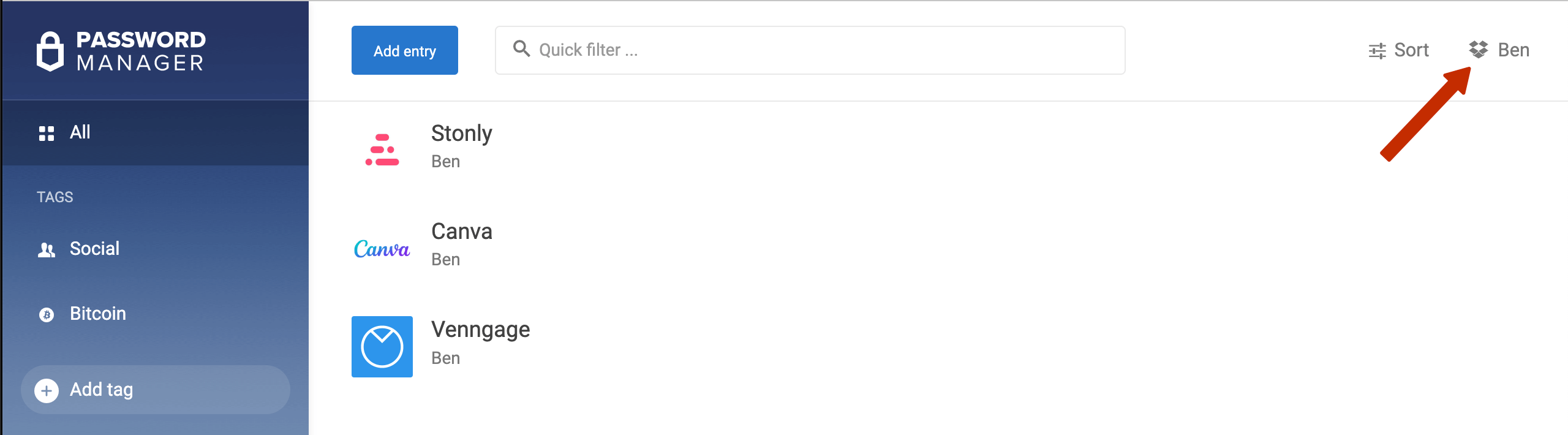The image size is (1568, 435).
Task: Filter by the Bitcoin tag
Action: tap(156, 314)
